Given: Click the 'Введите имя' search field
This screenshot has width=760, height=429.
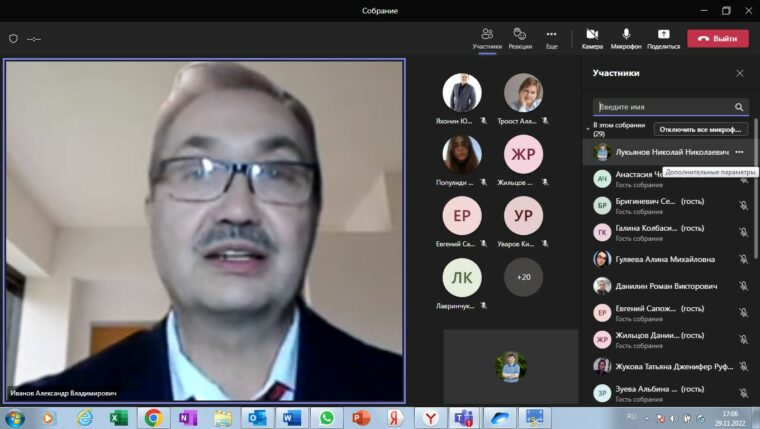Looking at the screenshot, I should click(x=662, y=107).
